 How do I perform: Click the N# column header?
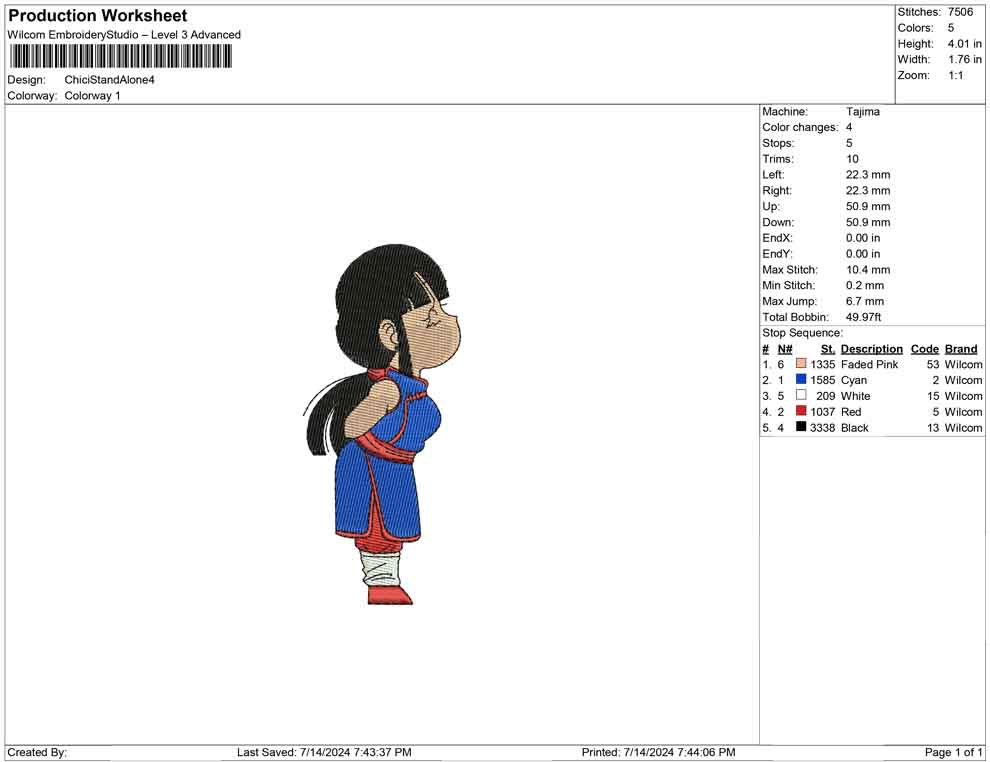785,349
